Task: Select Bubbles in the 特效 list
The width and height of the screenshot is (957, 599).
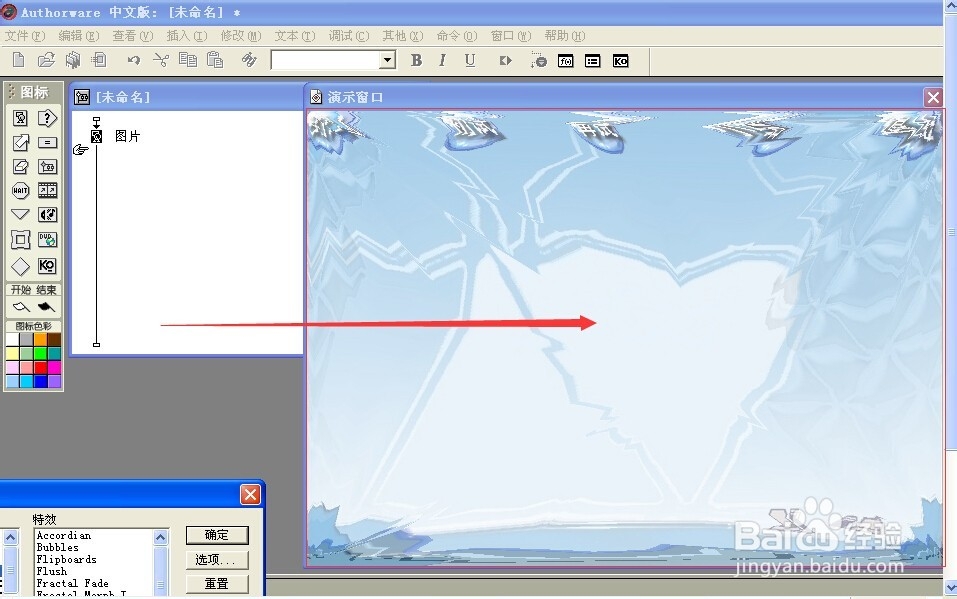Action: coord(57,547)
